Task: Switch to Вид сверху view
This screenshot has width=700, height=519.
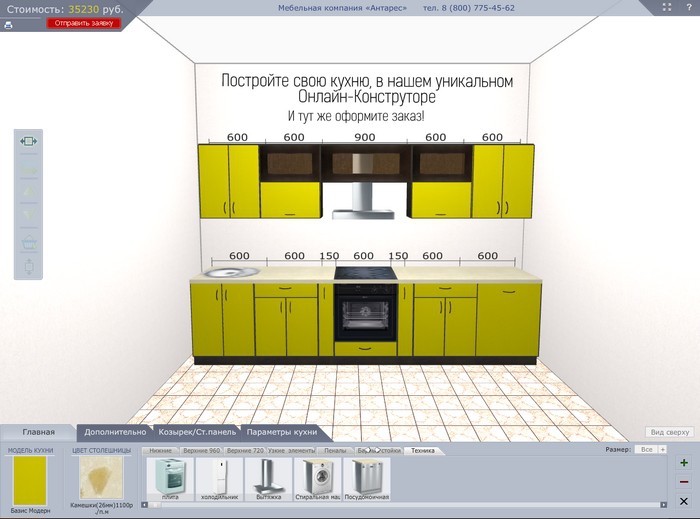Action: click(x=669, y=432)
